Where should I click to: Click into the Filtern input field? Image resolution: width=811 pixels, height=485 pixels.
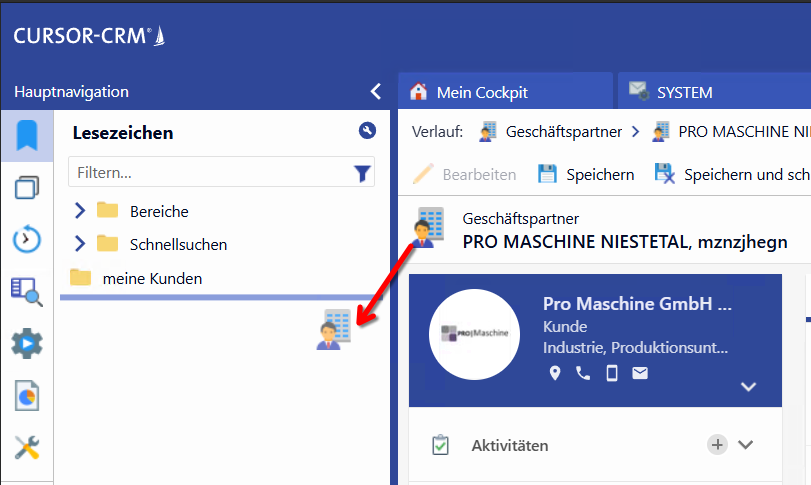[210, 173]
